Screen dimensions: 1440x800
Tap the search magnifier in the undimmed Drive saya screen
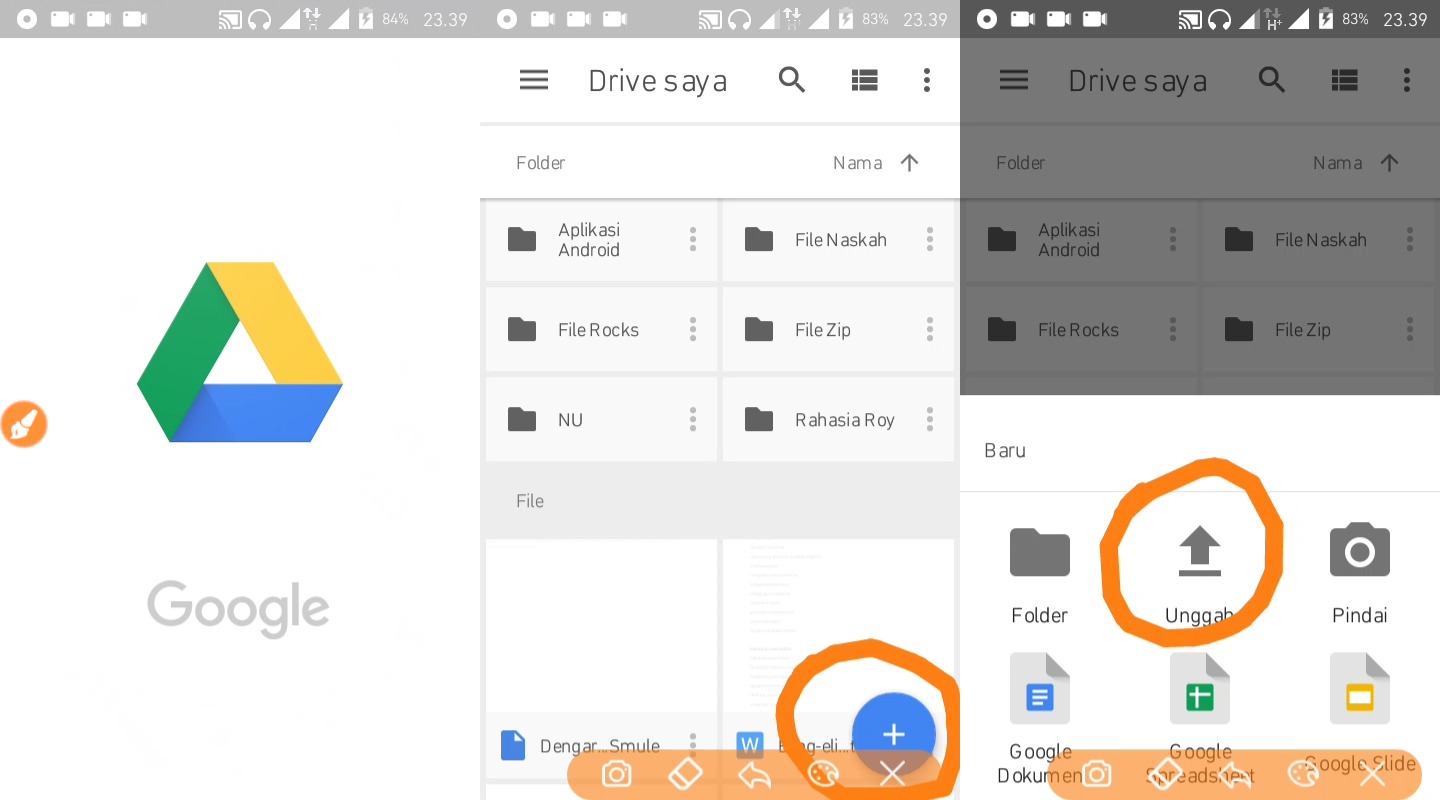click(x=792, y=80)
